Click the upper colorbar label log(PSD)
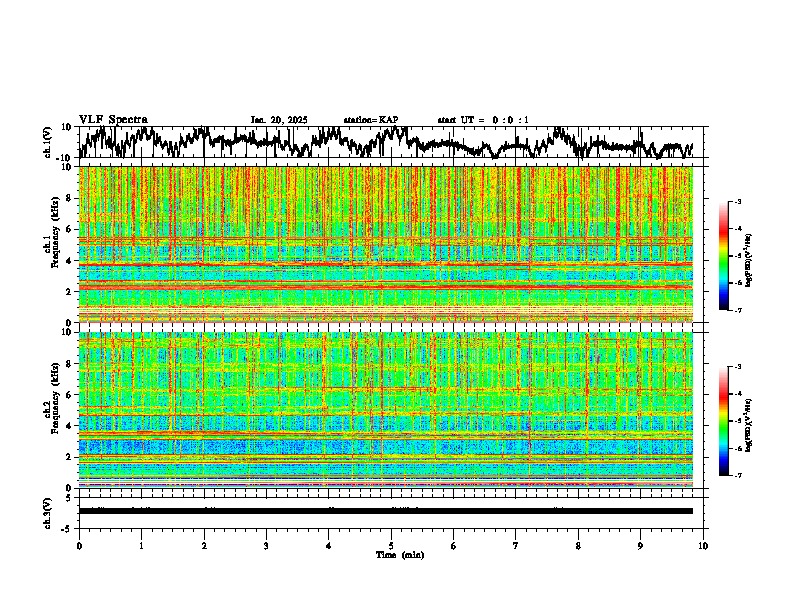 [x=749, y=261]
